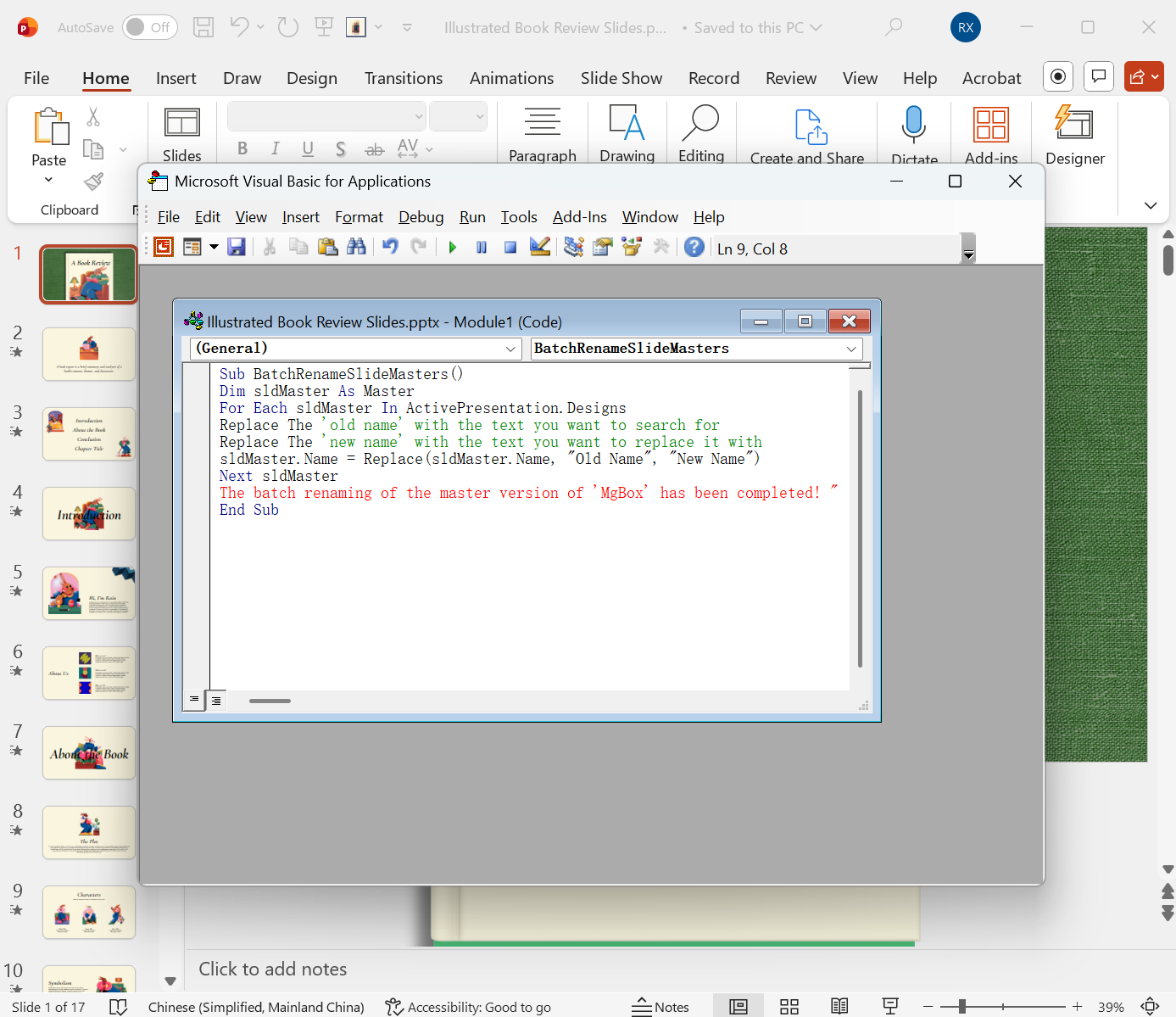Viewport: 1176px width, 1017px height.
Task: Open the Object Browser icon
Action: 632,247
